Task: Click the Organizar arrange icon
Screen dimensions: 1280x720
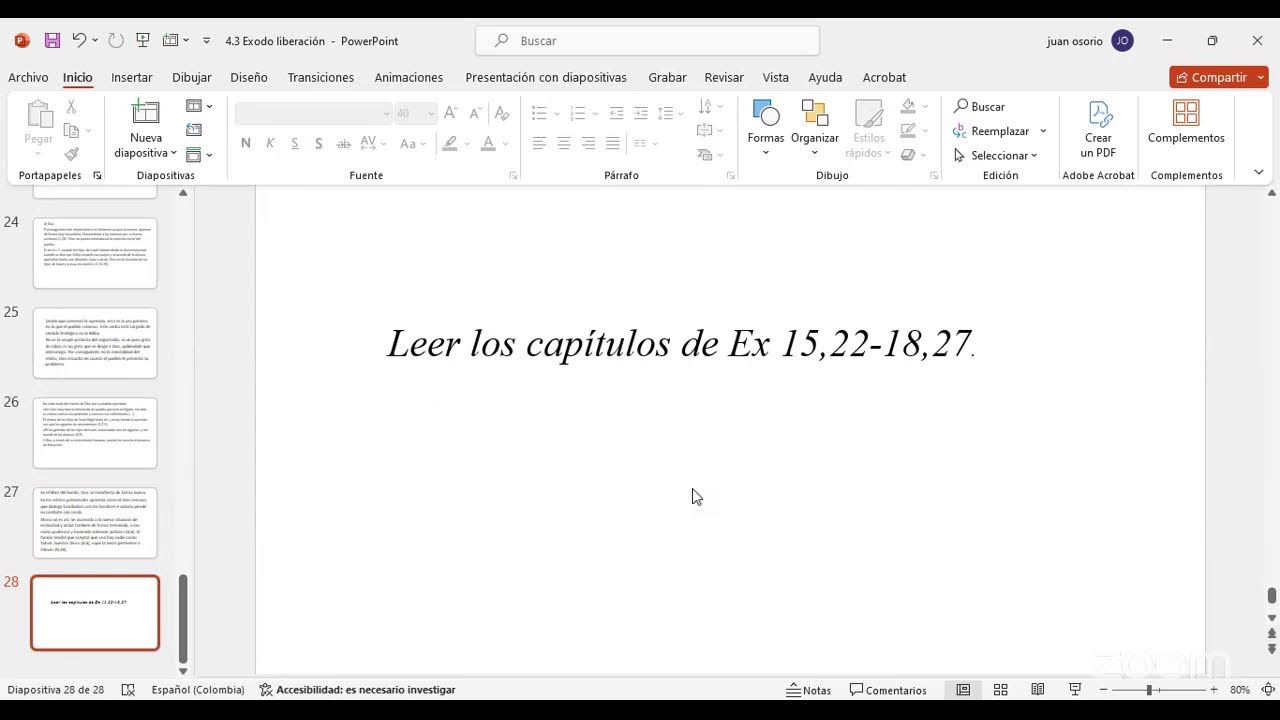Action: [815, 128]
